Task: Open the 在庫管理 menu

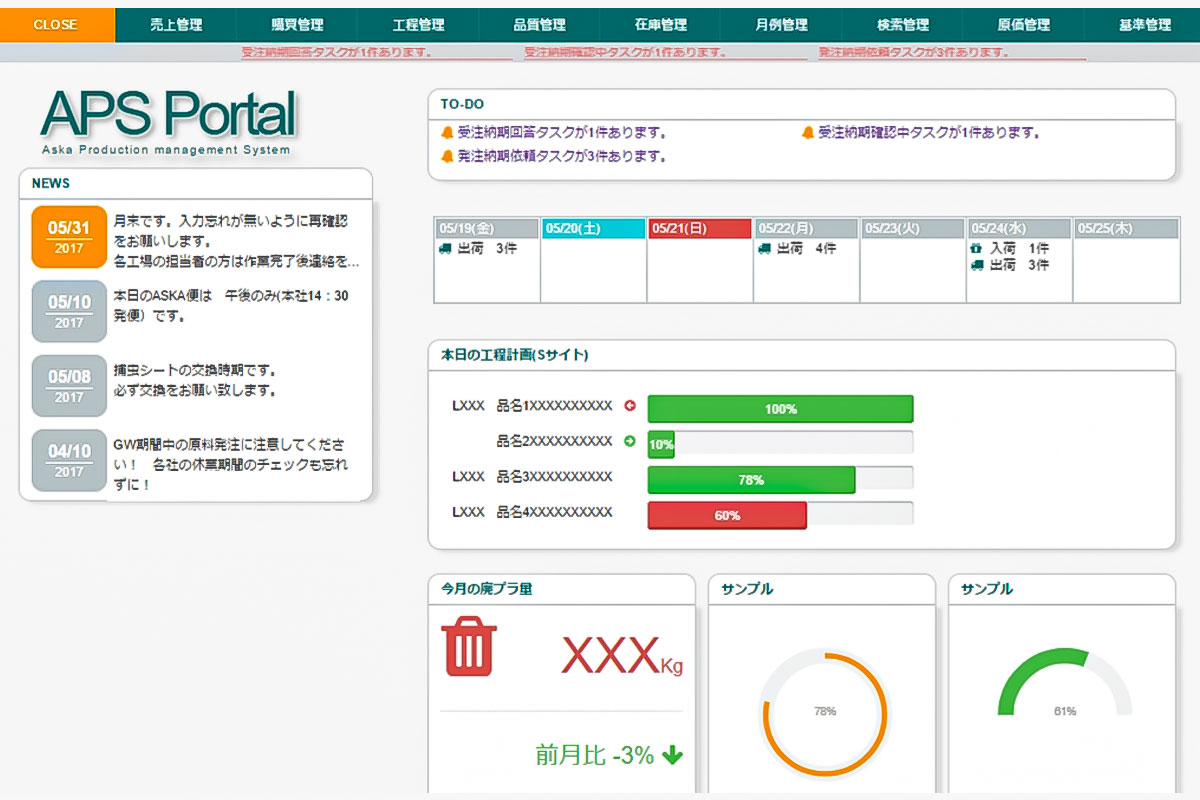Action: coord(662,25)
